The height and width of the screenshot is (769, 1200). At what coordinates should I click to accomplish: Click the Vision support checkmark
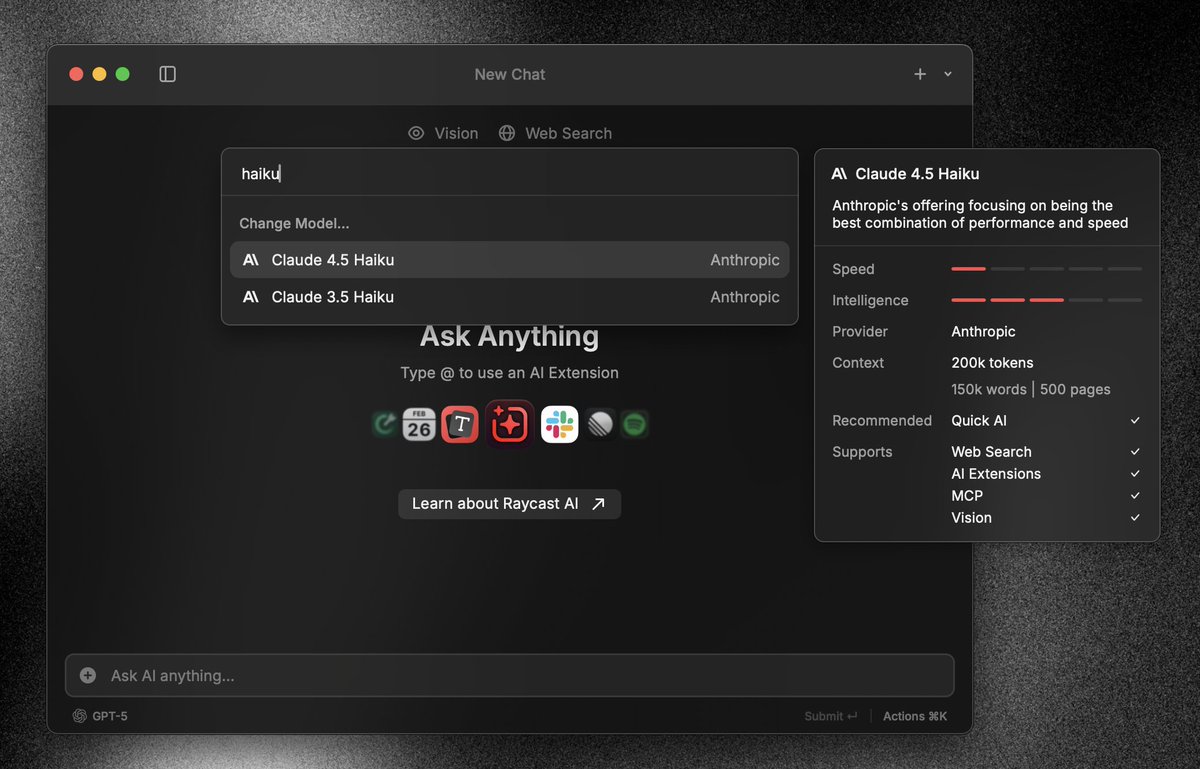pyautogui.click(x=1135, y=518)
